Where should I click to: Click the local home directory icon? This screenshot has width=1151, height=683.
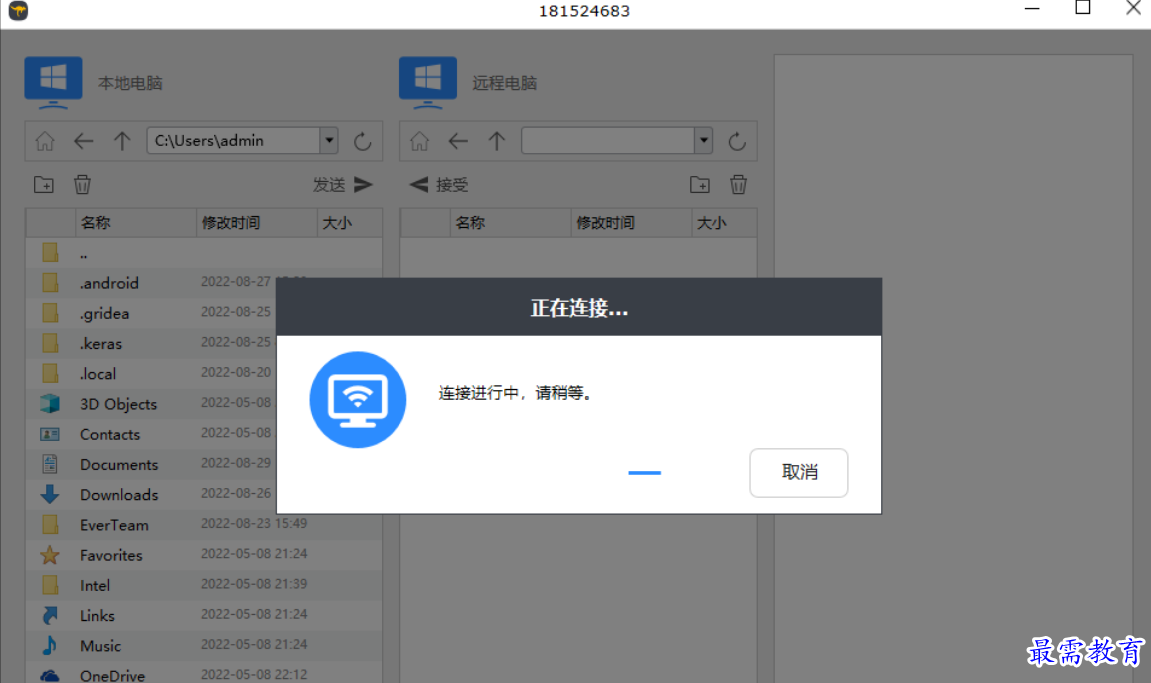click(x=45, y=141)
